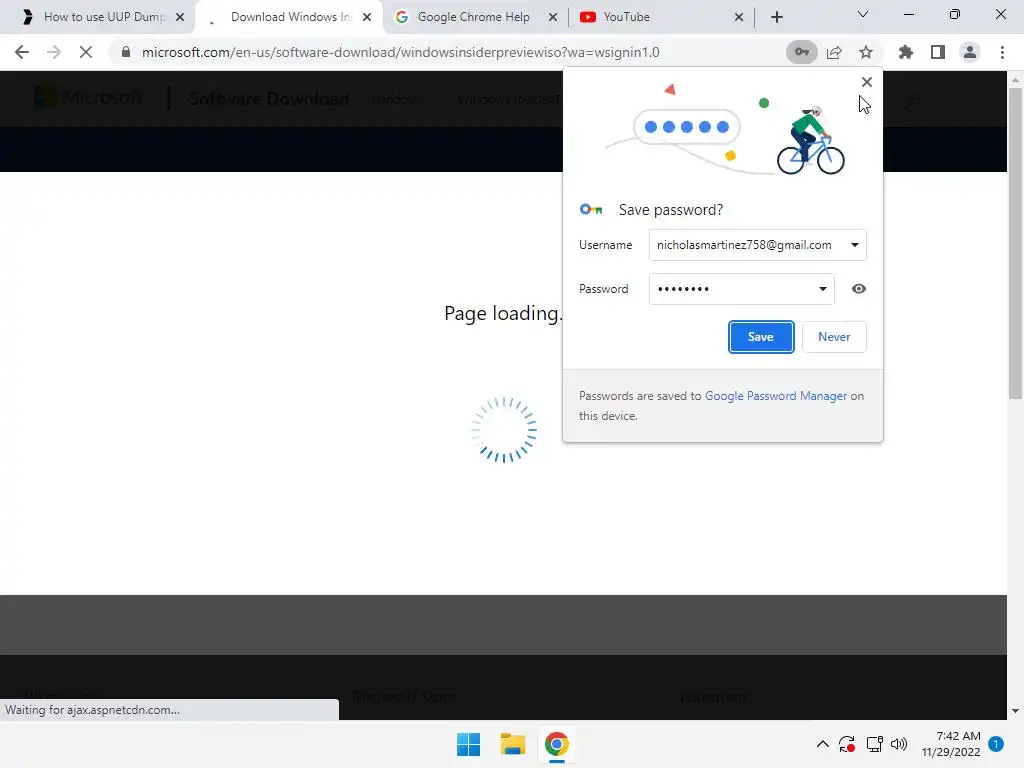1024x768 pixels.
Task: Click the key password icon in address bar
Action: tap(801, 52)
